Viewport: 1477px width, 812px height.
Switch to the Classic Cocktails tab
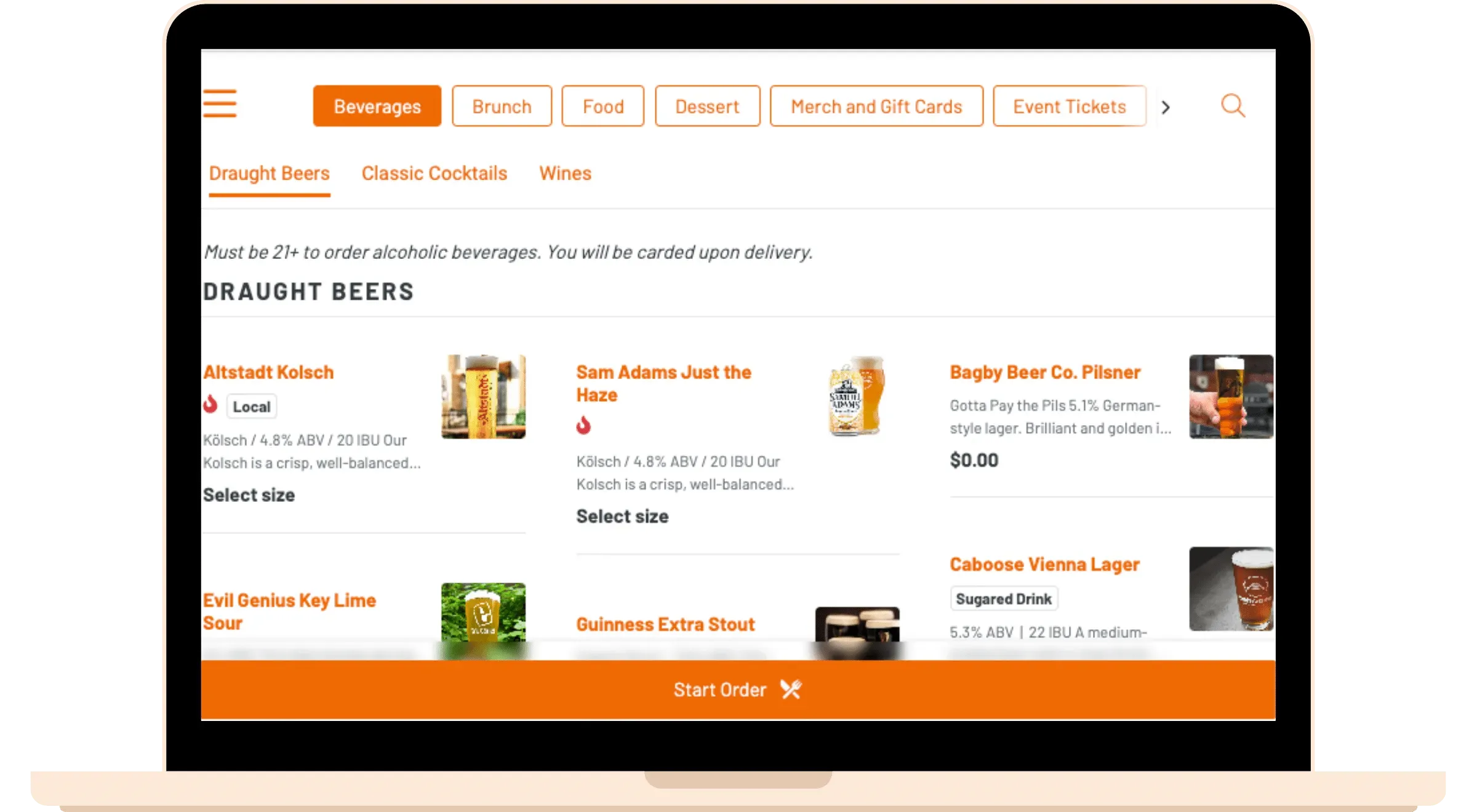click(434, 173)
